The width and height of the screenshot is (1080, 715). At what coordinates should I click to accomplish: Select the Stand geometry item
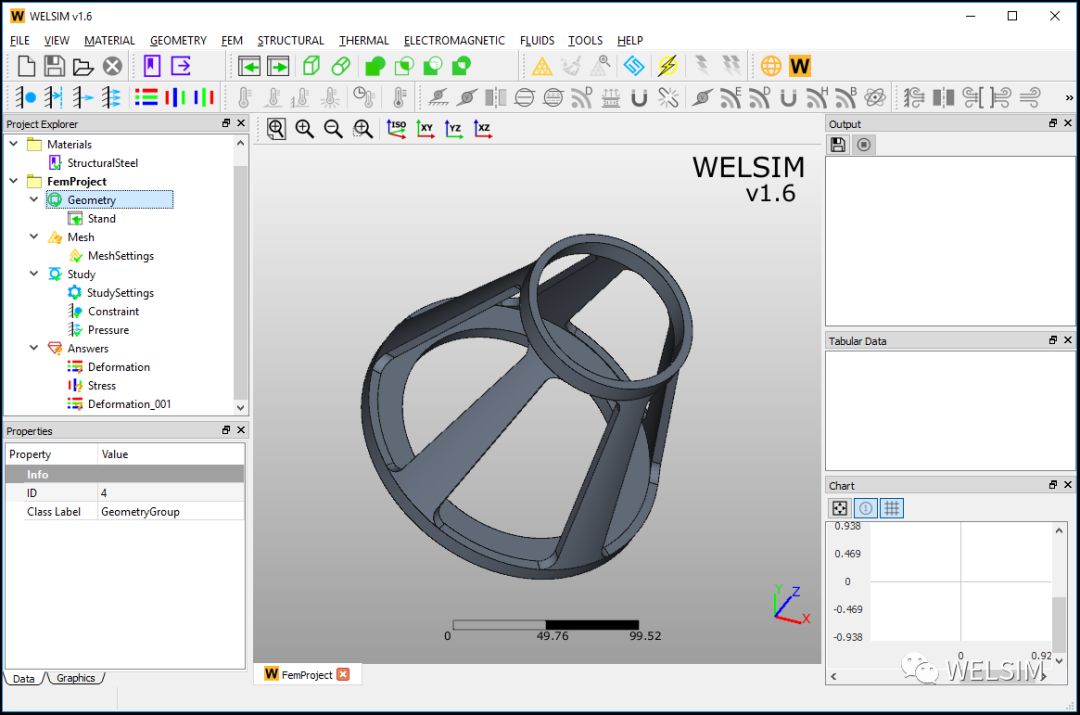click(x=101, y=218)
